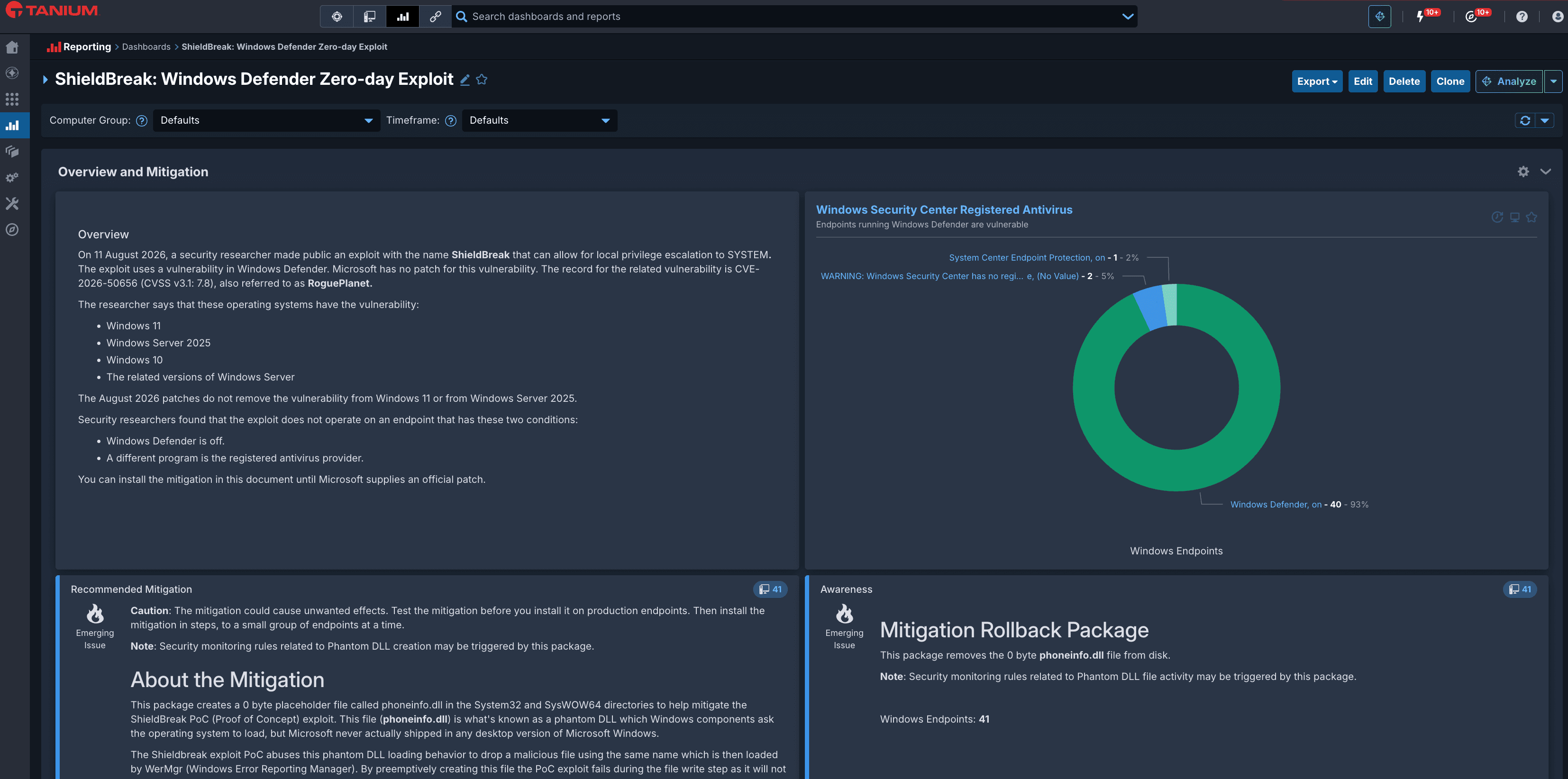This screenshot has height=779, width=1568.
Task: Click the 'Windows Endpoints' chart caption
Action: 1176,552
